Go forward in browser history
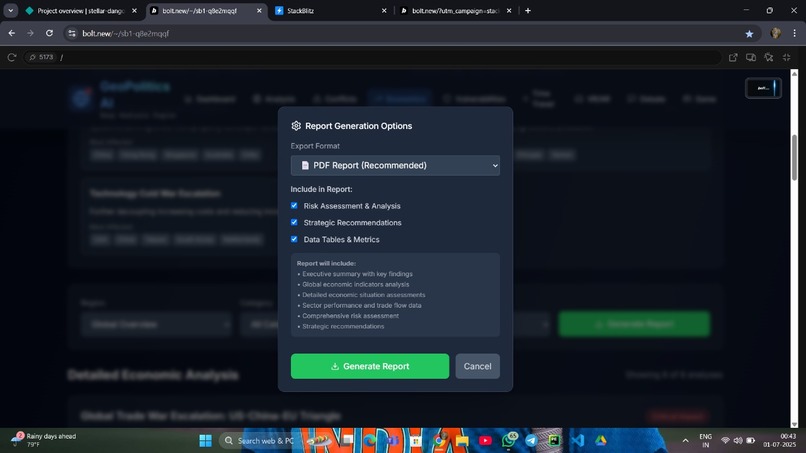The image size is (806, 453). coord(30,33)
